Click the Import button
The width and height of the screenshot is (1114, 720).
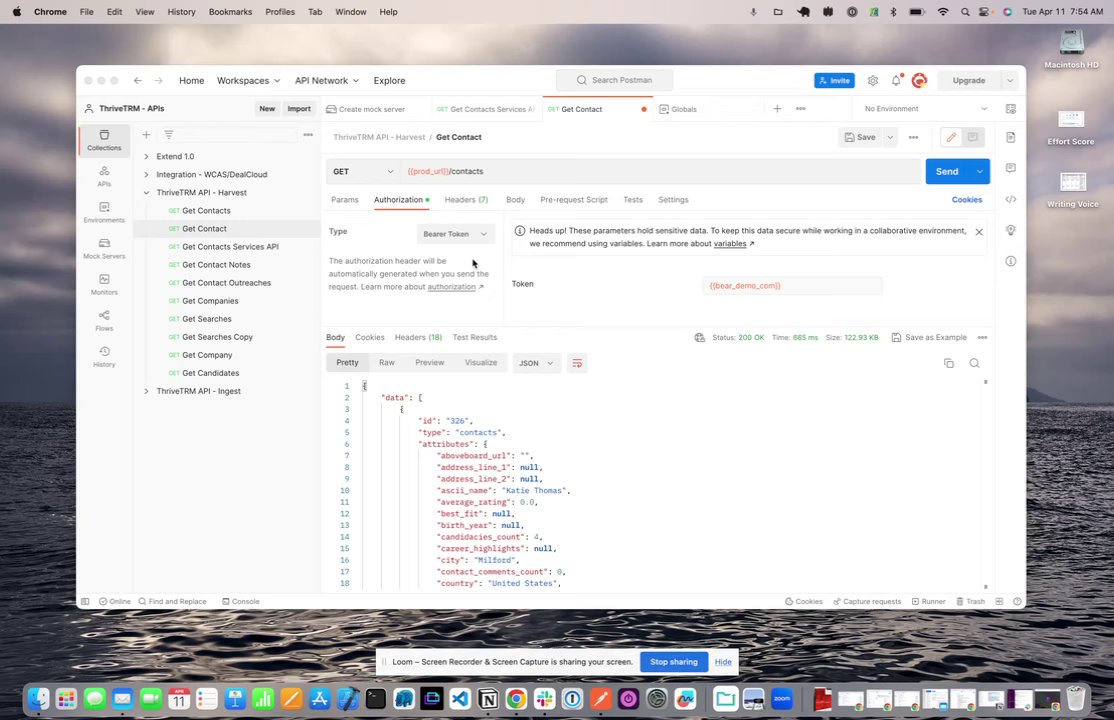pos(299,109)
